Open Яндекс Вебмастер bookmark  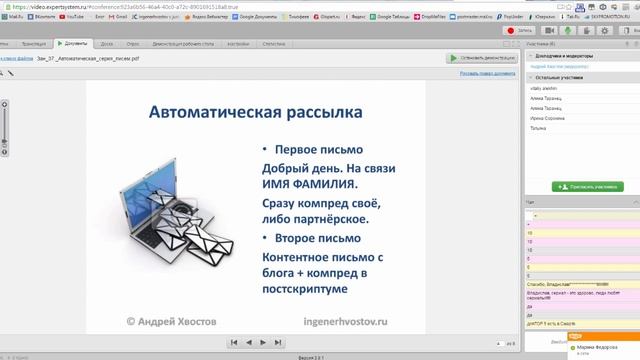(206, 17)
